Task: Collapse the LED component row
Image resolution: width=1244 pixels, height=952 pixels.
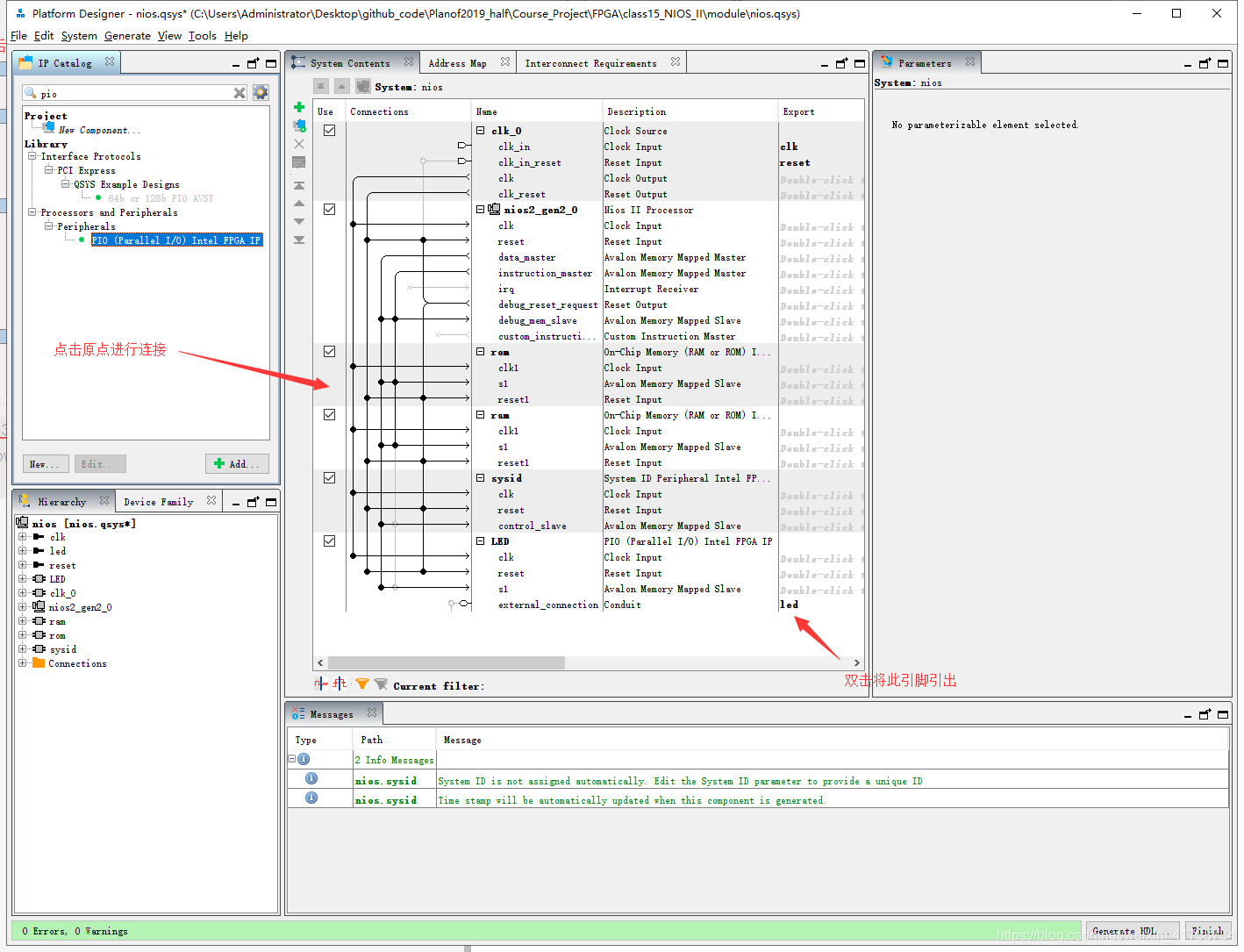Action: point(481,541)
